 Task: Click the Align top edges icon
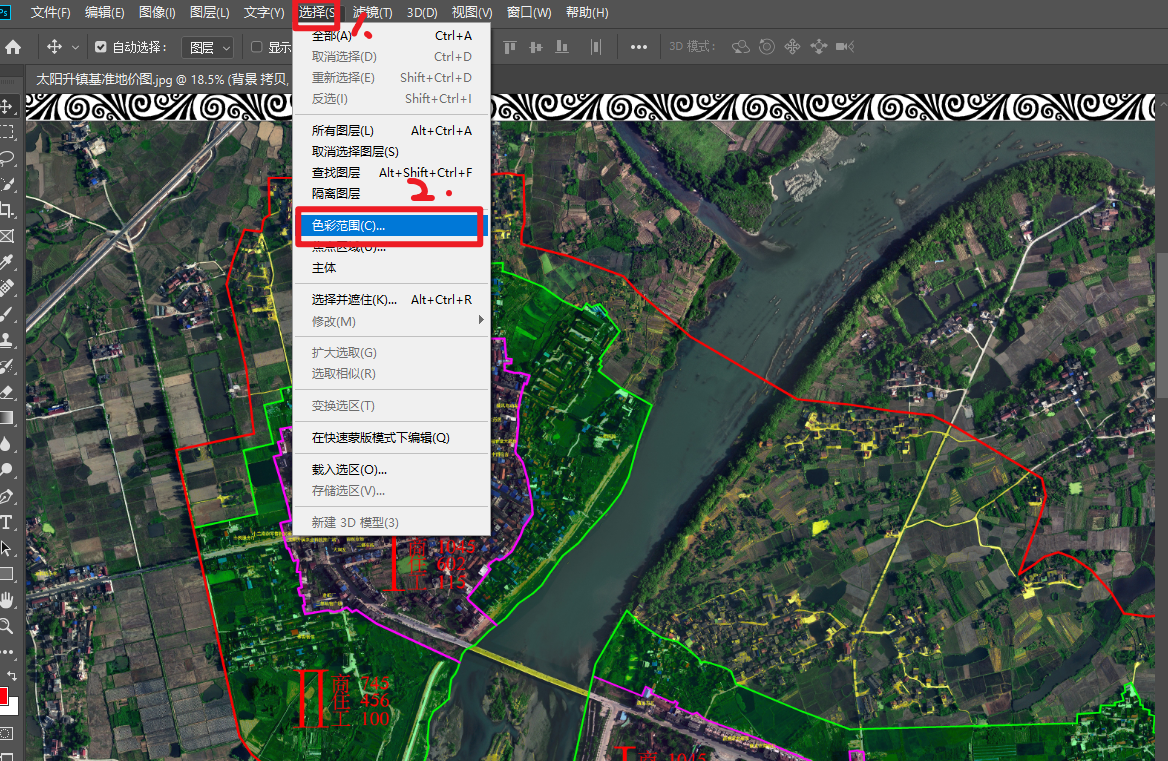click(x=510, y=47)
